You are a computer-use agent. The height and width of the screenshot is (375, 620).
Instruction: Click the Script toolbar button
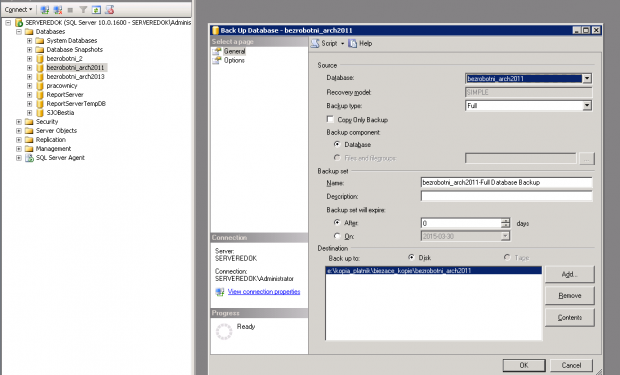[x=324, y=44]
